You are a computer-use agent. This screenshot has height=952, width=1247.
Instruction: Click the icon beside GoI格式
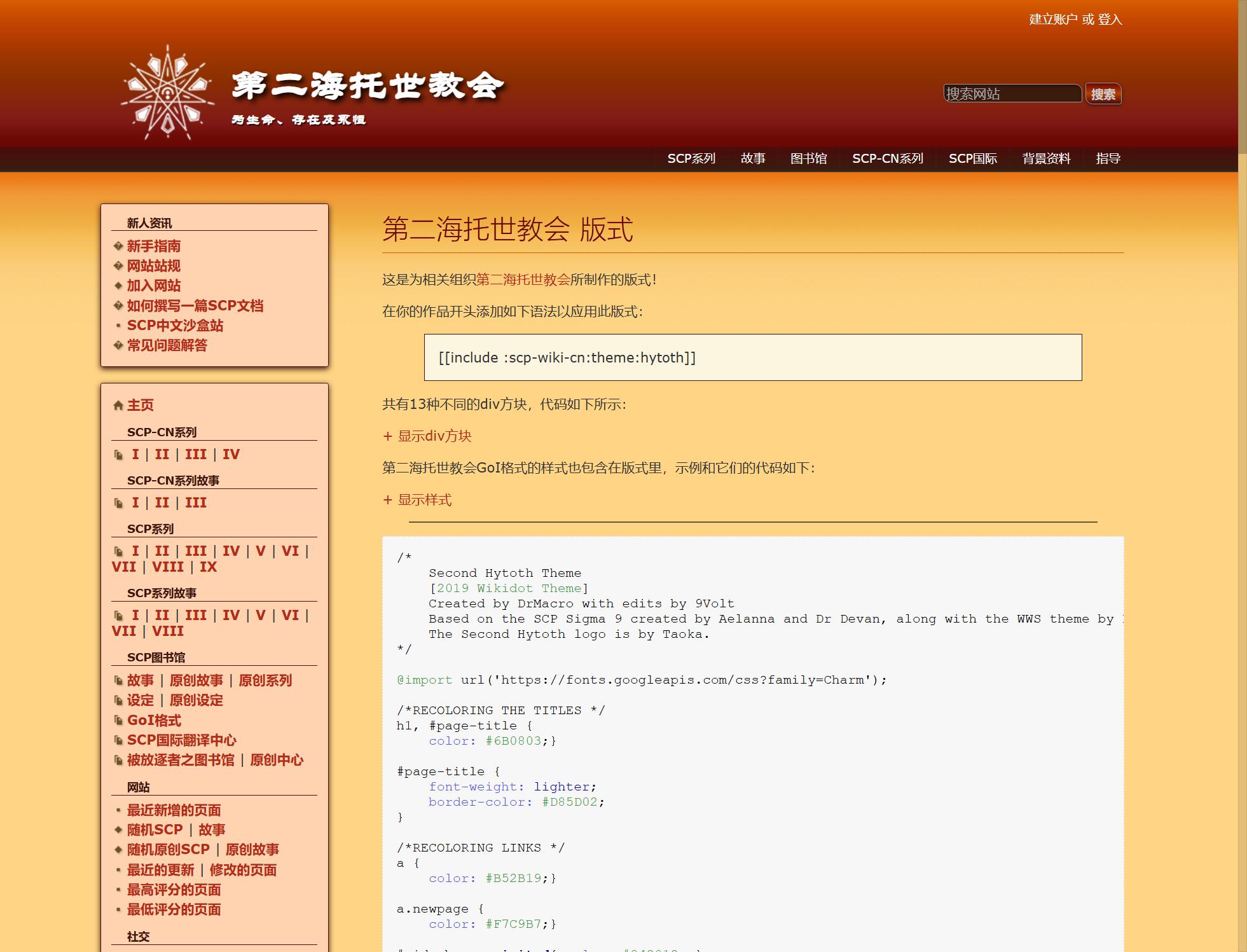coord(118,721)
